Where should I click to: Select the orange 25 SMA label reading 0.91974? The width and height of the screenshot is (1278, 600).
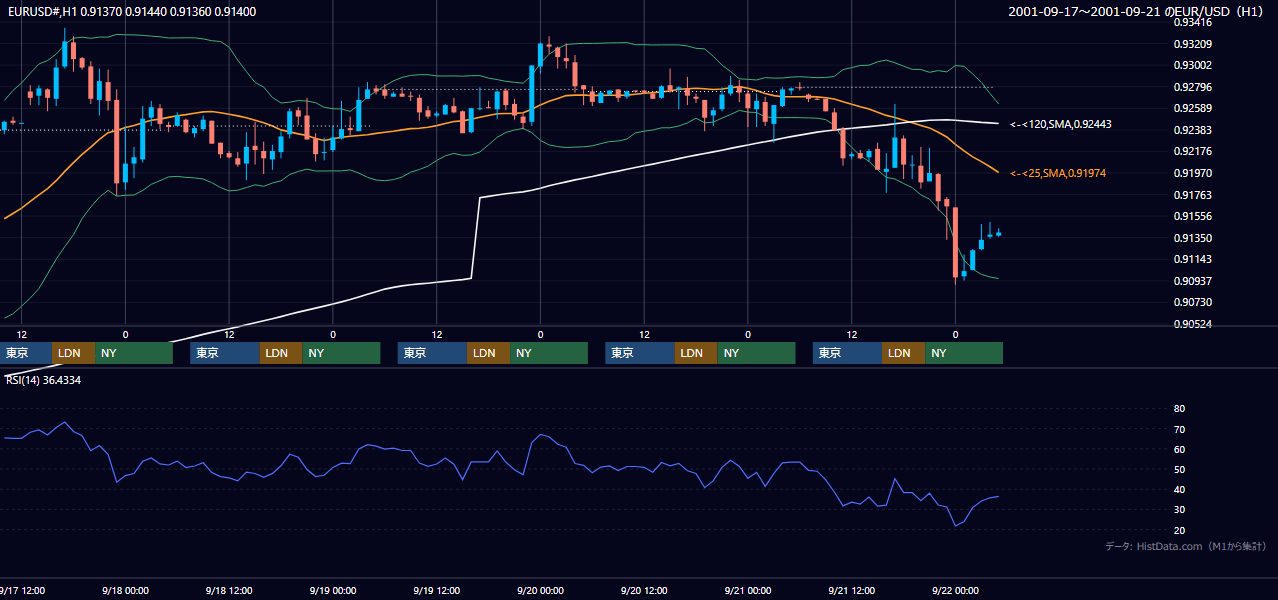[x=1058, y=173]
